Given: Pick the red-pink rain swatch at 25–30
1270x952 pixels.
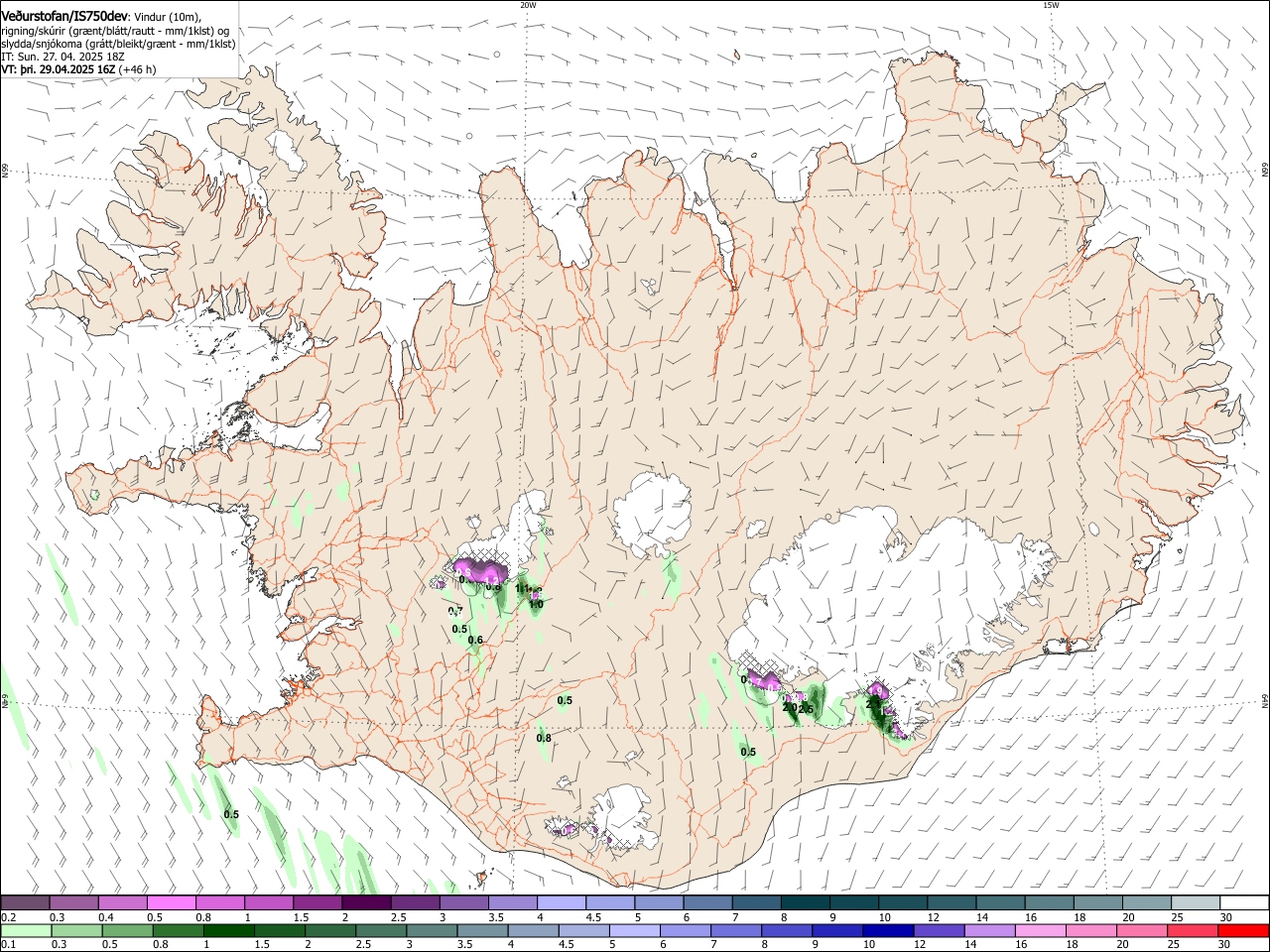Looking at the screenshot, I should pyautogui.click(x=1191, y=931).
